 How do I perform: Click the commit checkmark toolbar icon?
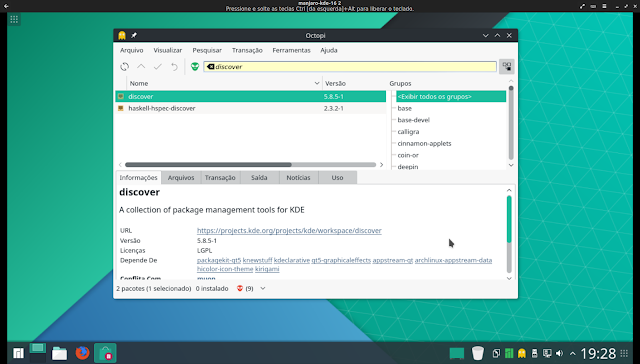[158, 67]
